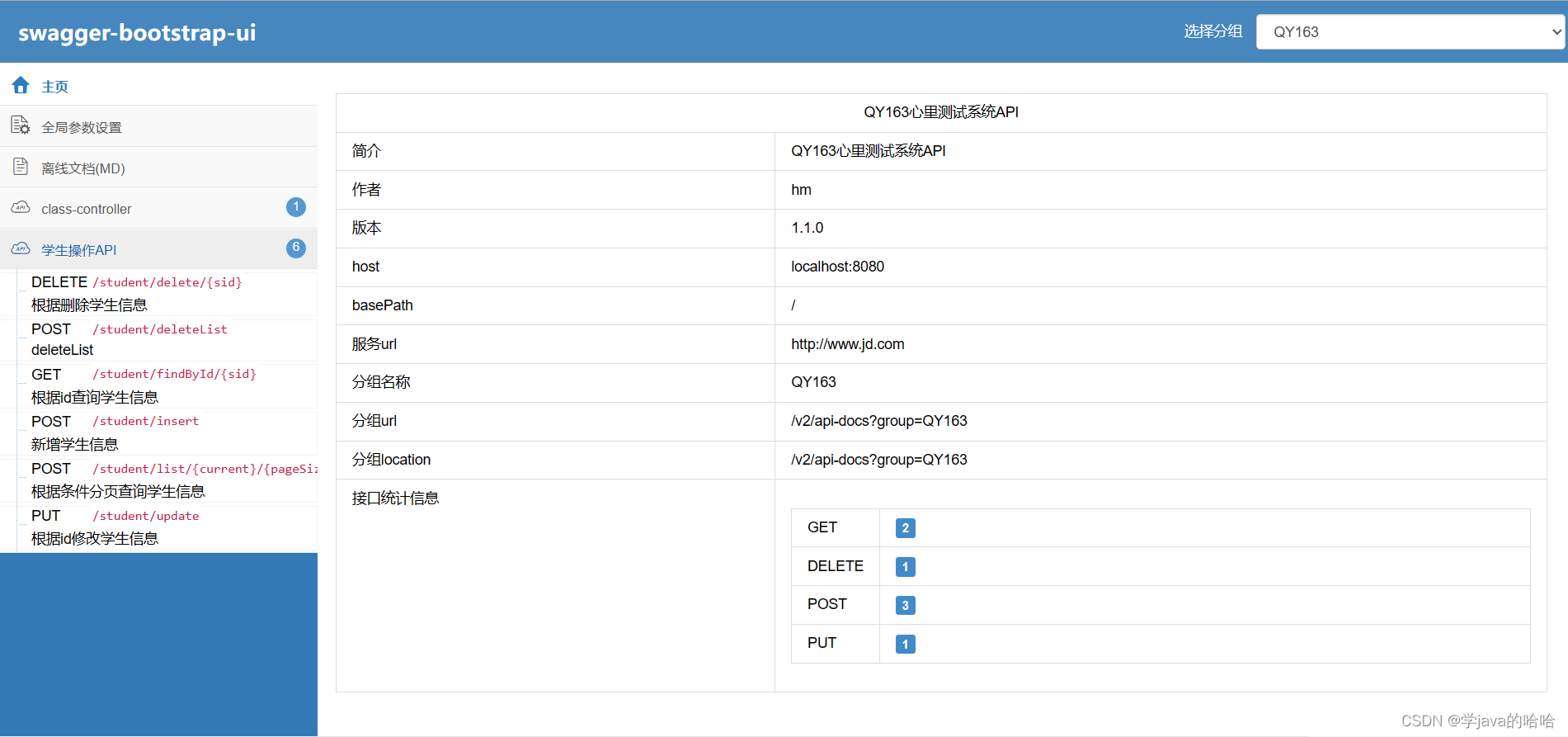Screen dimensions: 1568x737
Task: Click the 服务url label
Action: tap(374, 344)
